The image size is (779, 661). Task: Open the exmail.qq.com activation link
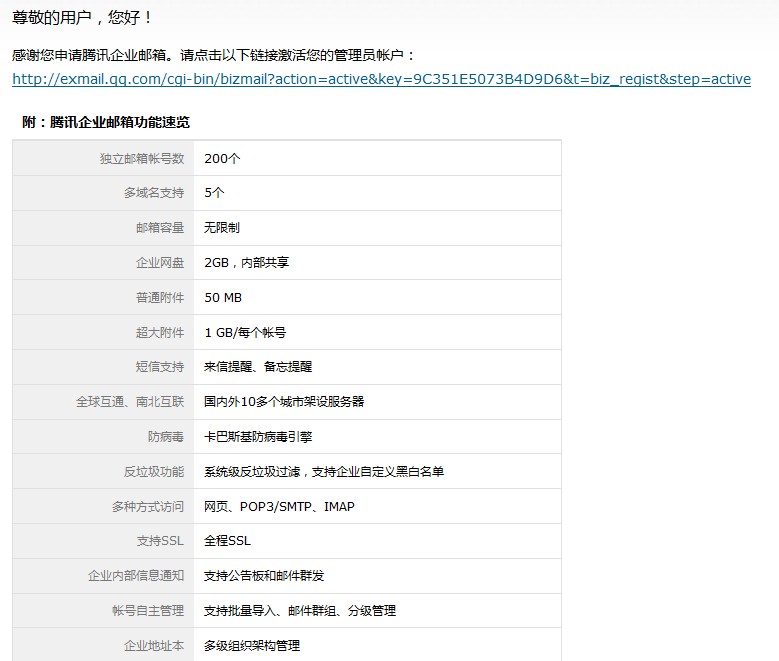[381, 79]
